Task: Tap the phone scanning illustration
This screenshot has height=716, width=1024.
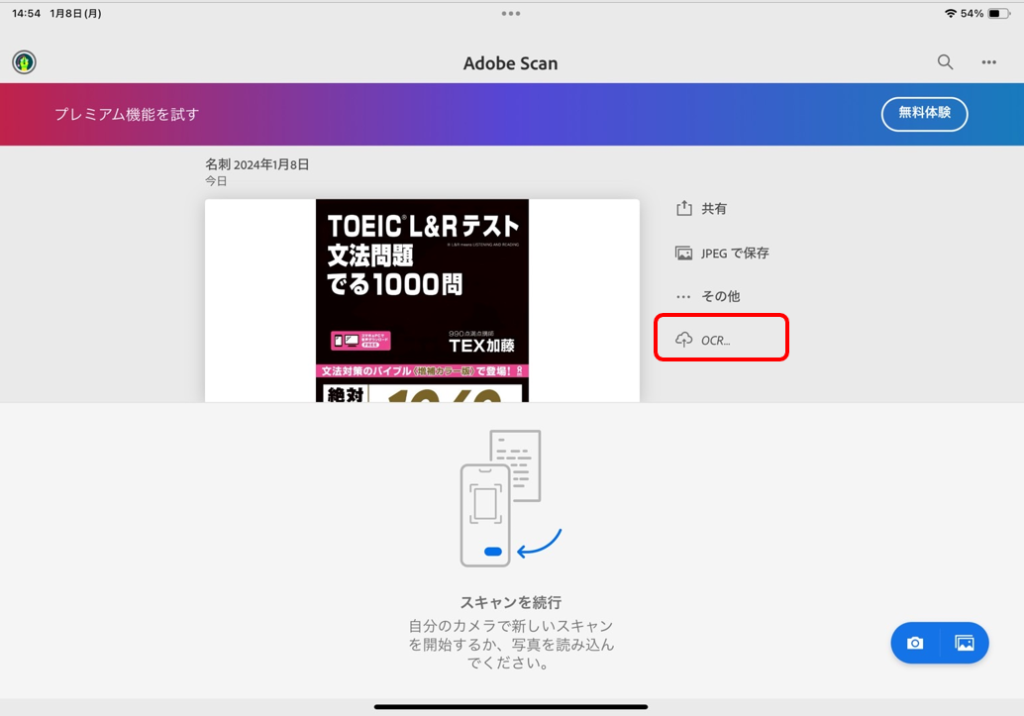Action: (511, 498)
